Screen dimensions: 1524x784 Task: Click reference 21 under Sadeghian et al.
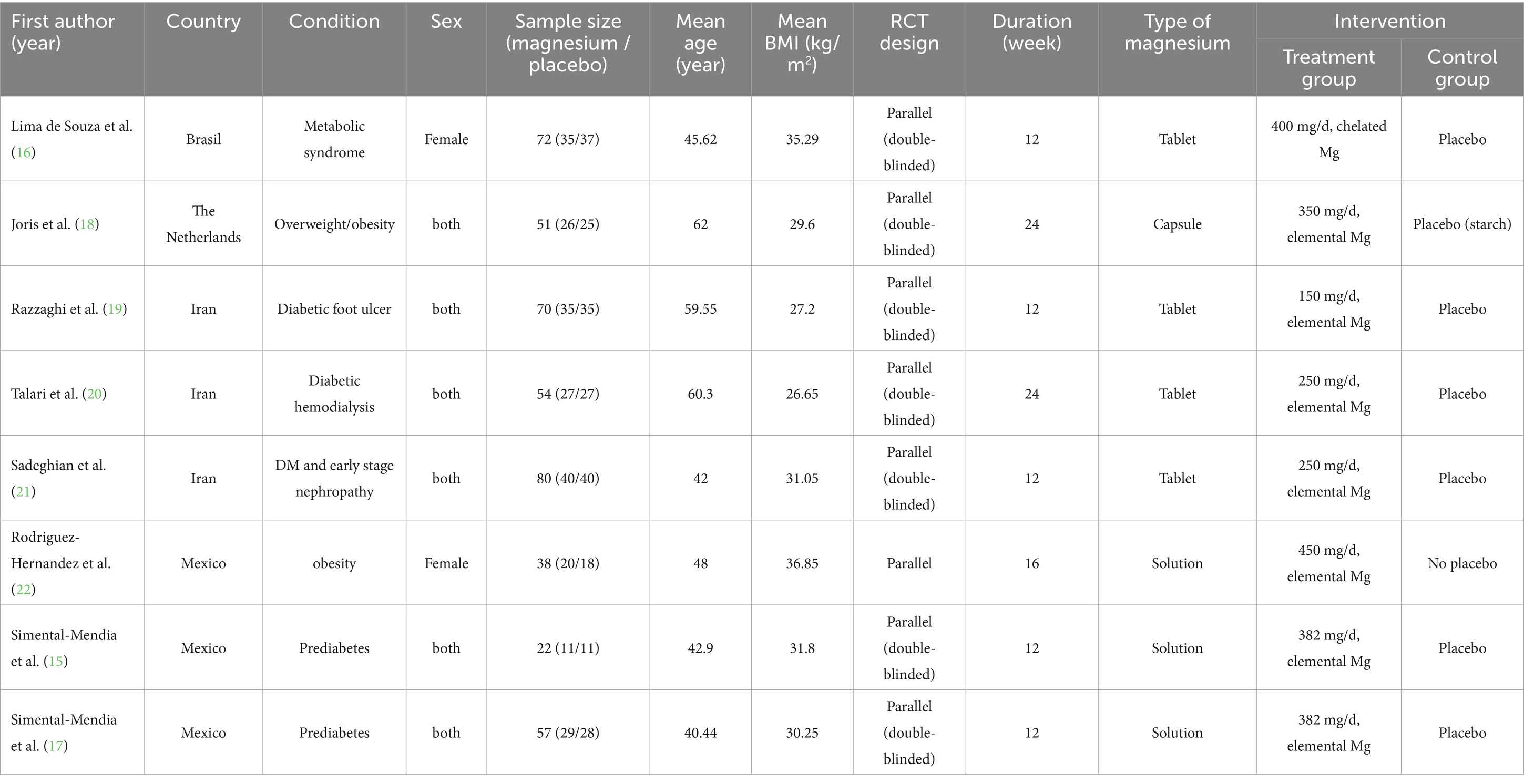click(x=23, y=491)
